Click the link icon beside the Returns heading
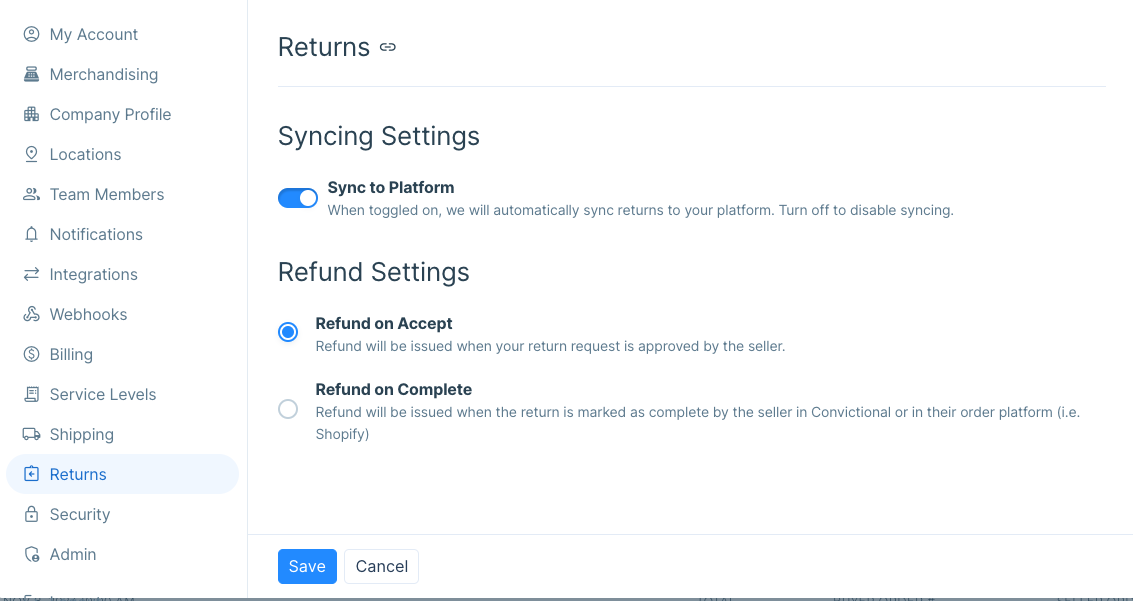Image resolution: width=1133 pixels, height=601 pixels. coord(388,47)
